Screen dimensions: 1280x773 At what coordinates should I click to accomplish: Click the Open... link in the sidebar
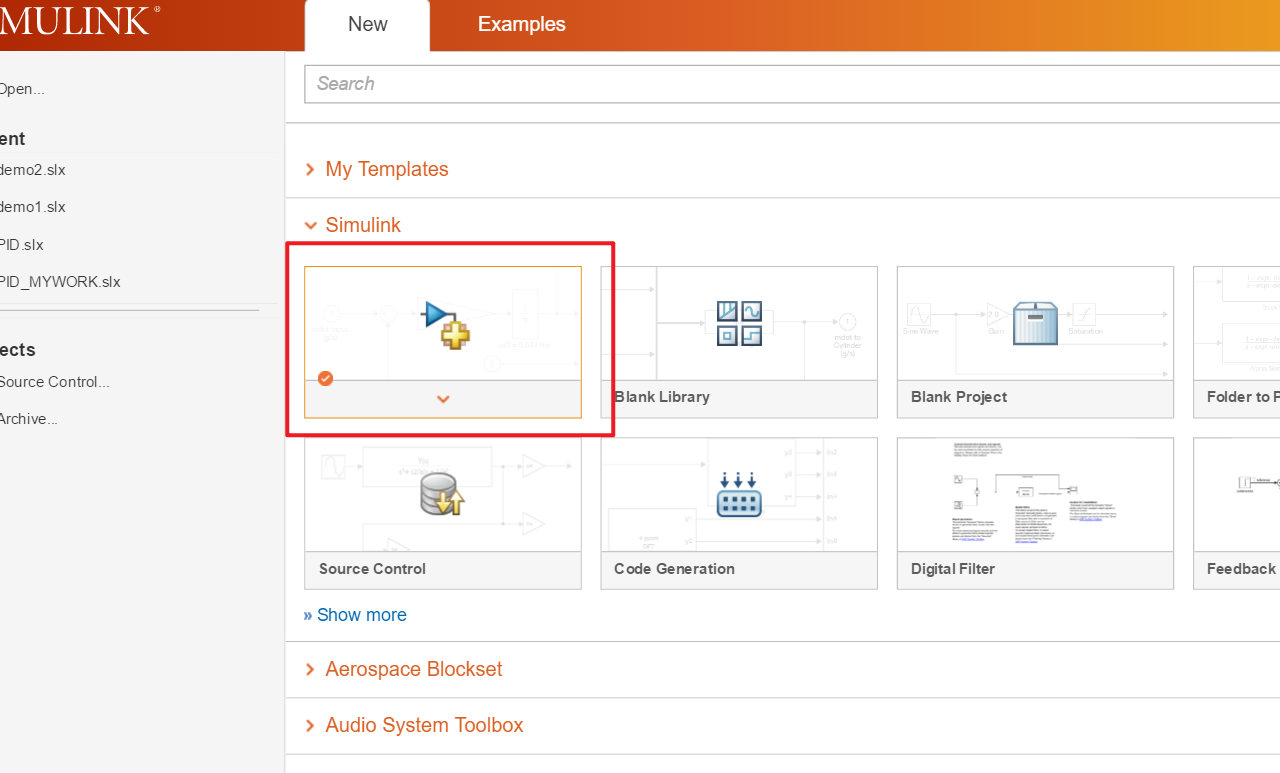pyautogui.click(x=21, y=89)
